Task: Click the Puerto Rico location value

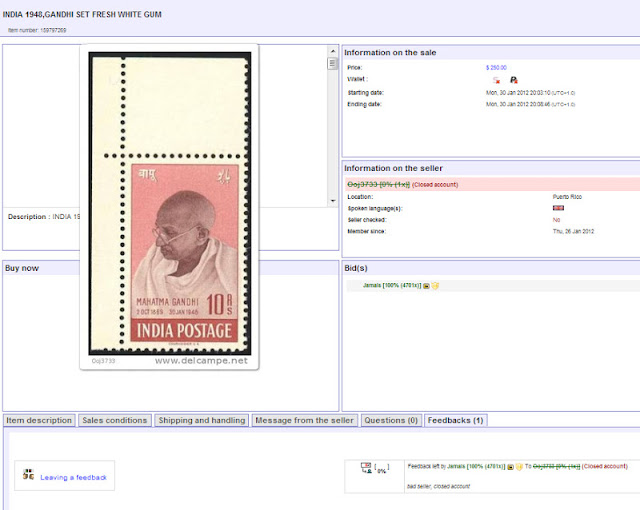Action: 567,197
